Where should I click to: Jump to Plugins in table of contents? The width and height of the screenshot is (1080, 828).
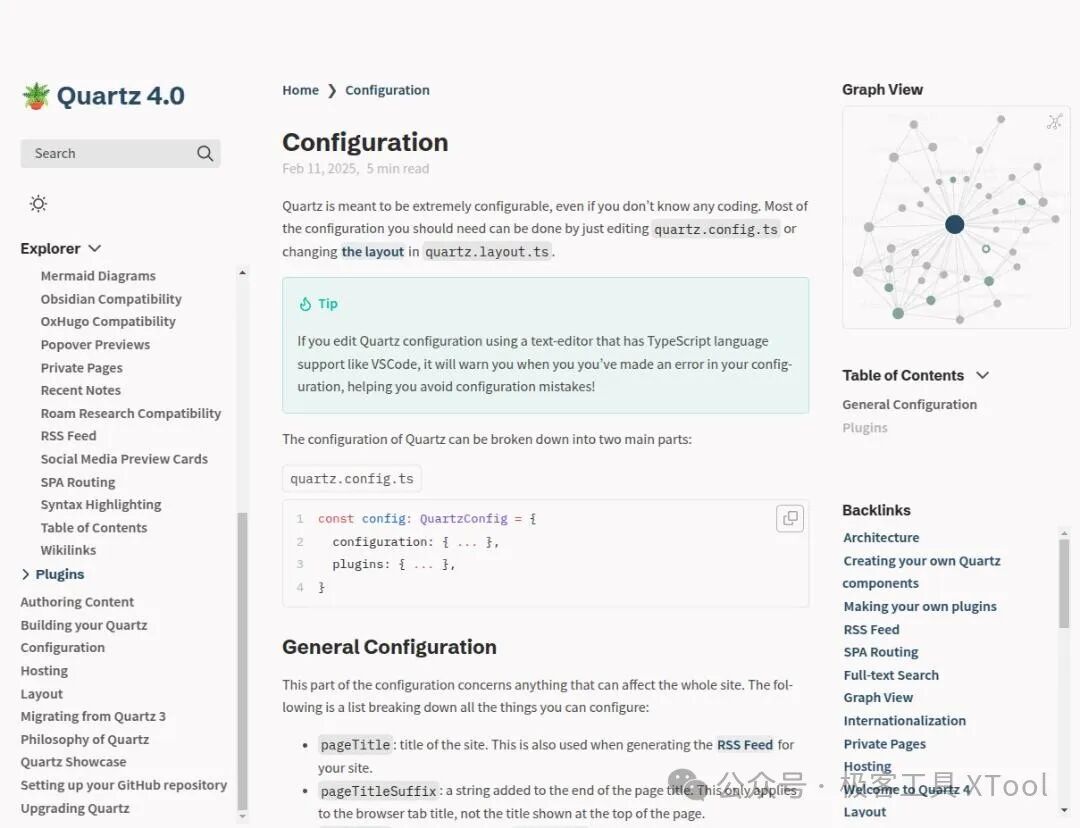864,428
